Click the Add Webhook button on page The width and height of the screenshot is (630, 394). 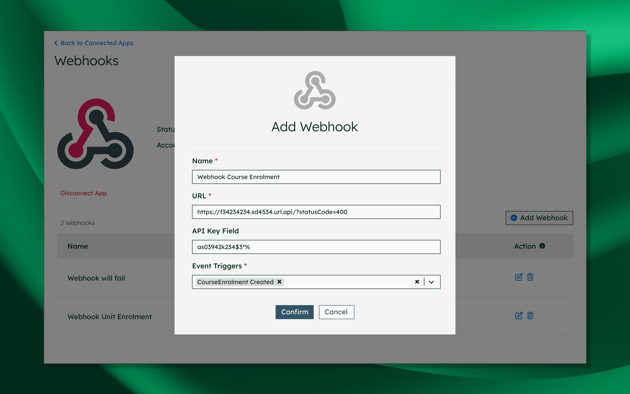tap(539, 218)
